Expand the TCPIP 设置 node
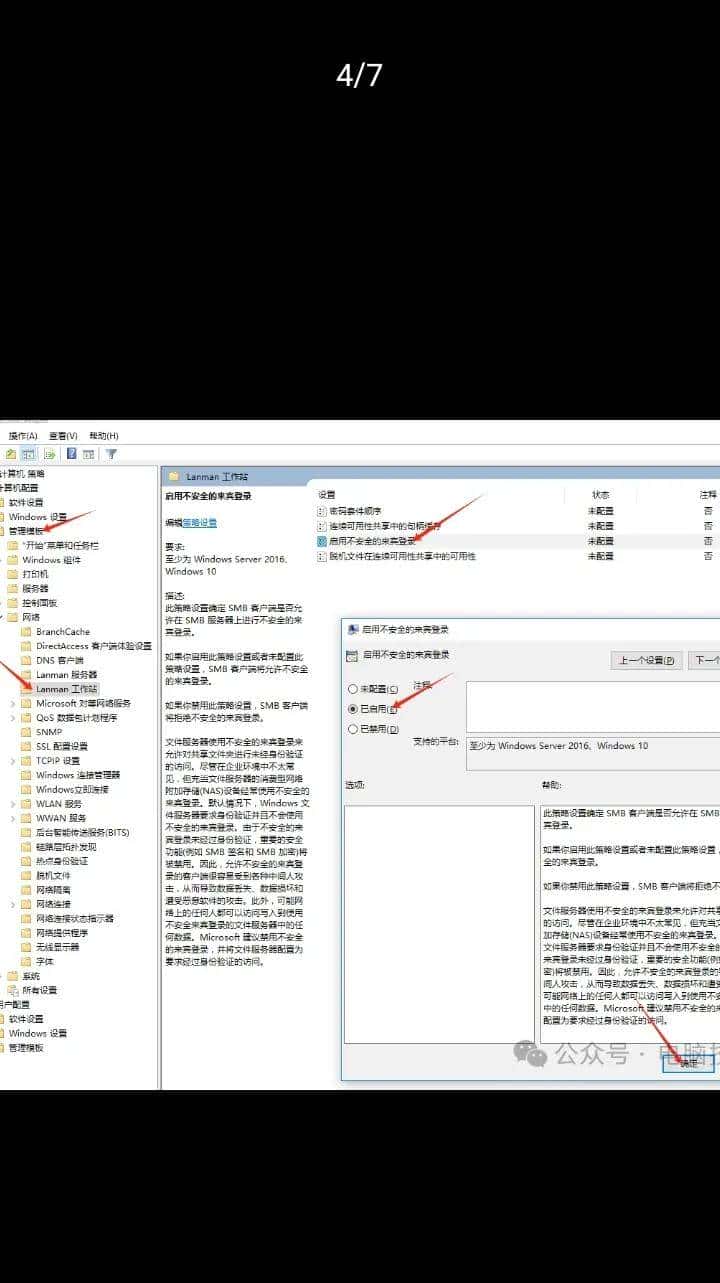The width and height of the screenshot is (720, 1283). (x=13, y=760)
